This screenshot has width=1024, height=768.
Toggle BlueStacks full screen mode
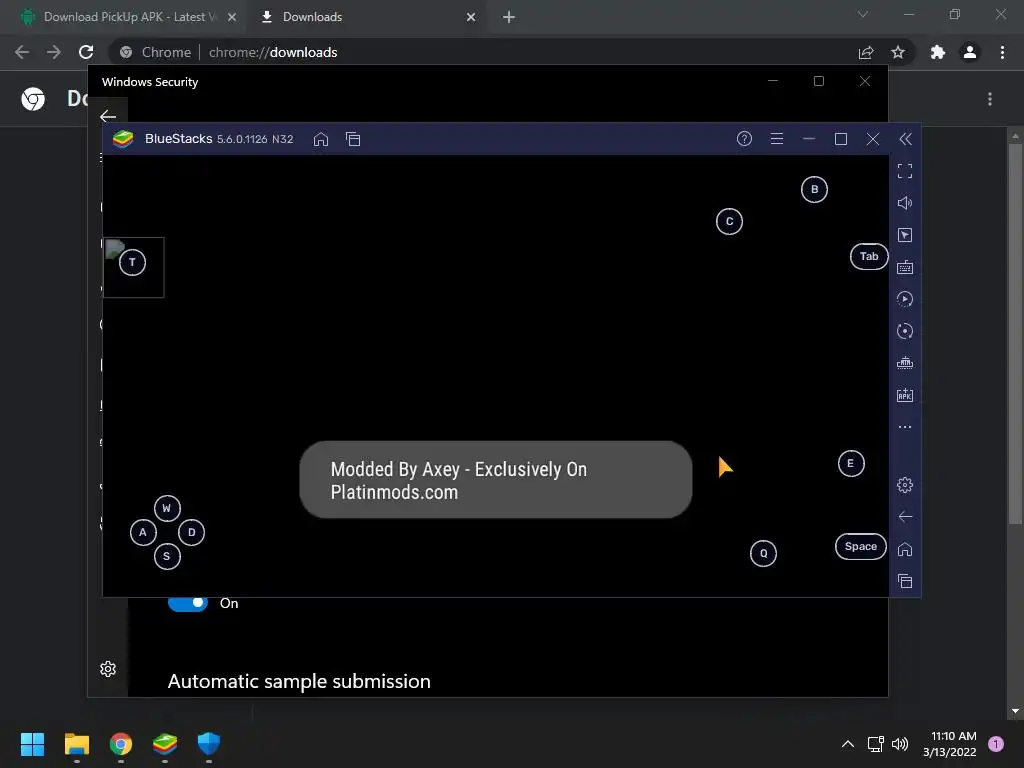tap(904, 171)
